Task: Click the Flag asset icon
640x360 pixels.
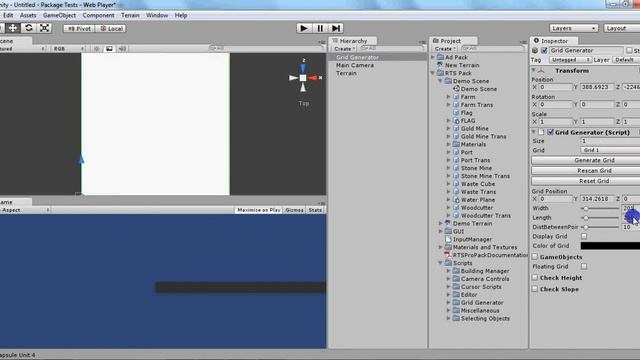Action: pos(456,113)
